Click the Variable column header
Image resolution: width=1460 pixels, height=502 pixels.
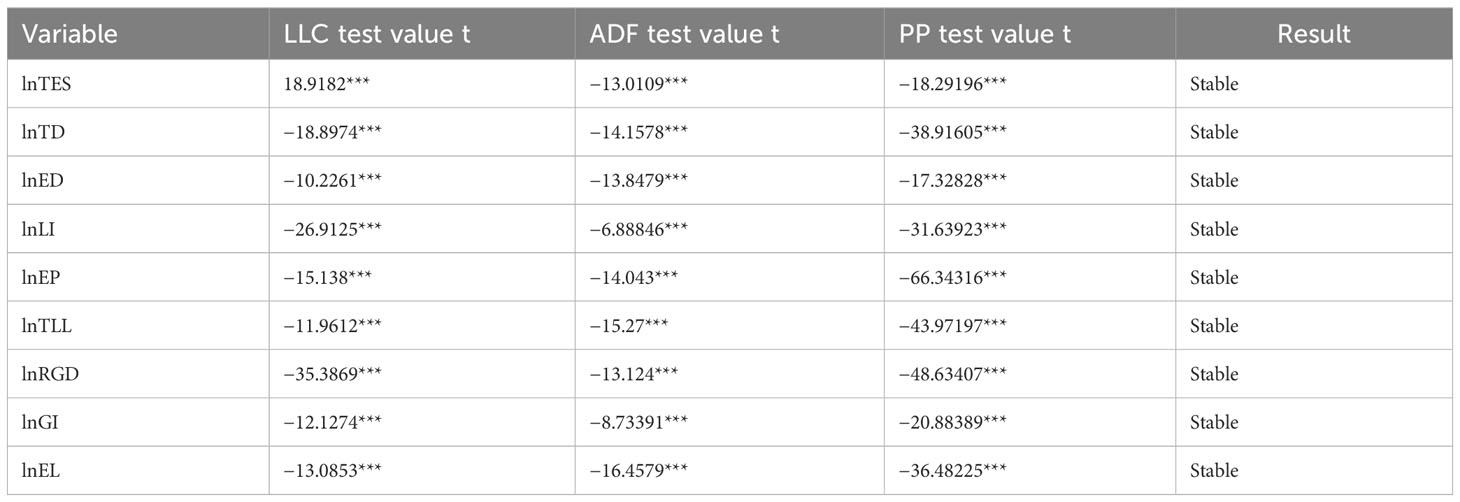[70, 34]
